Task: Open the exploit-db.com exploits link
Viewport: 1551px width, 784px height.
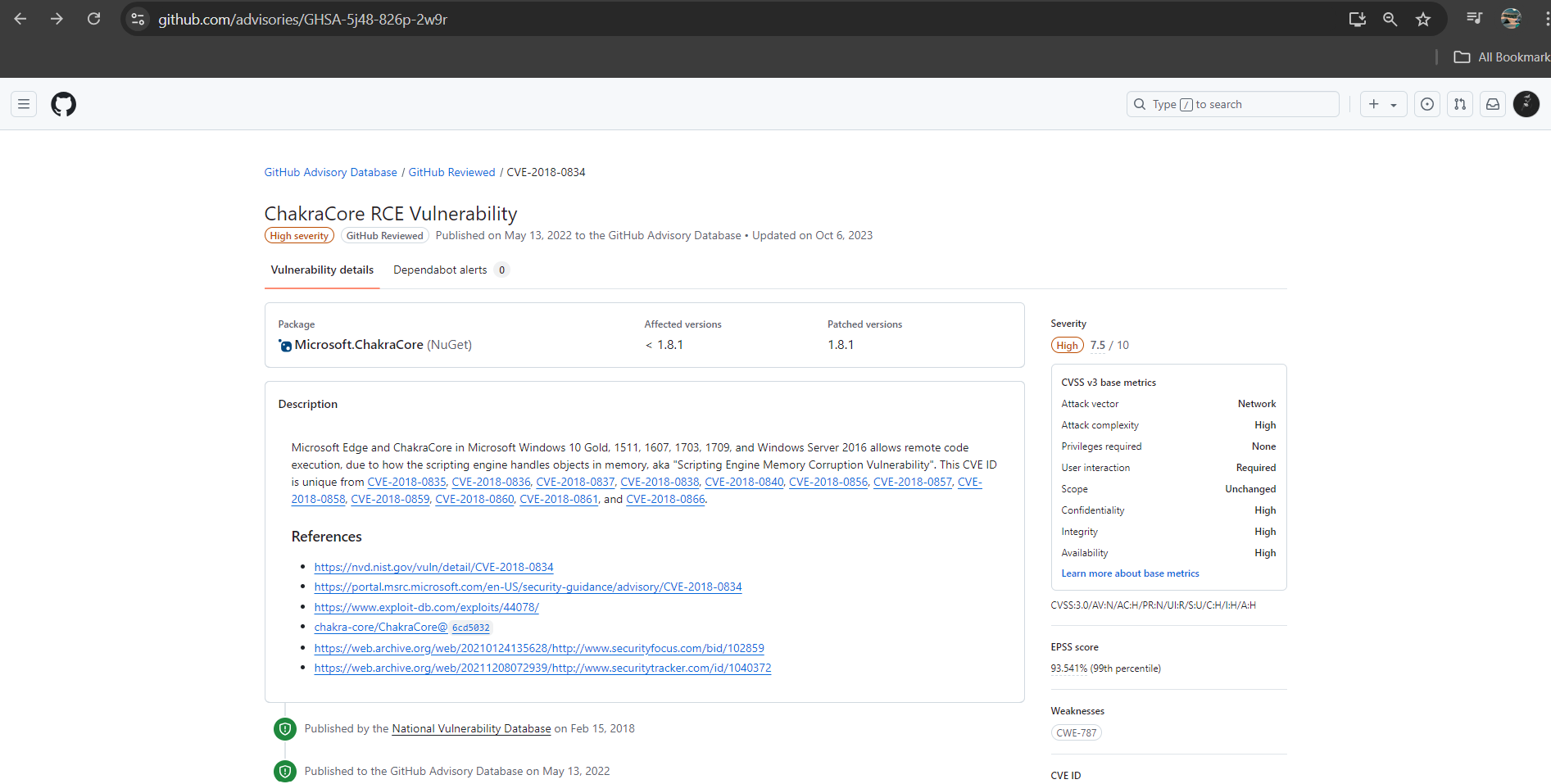Action: coord(426,607)
